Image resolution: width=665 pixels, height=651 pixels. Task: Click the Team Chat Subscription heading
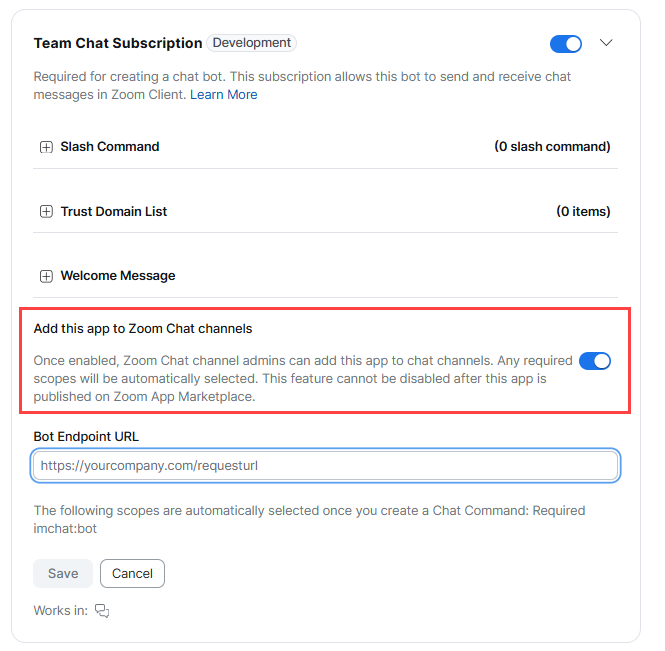pos(118,43)
